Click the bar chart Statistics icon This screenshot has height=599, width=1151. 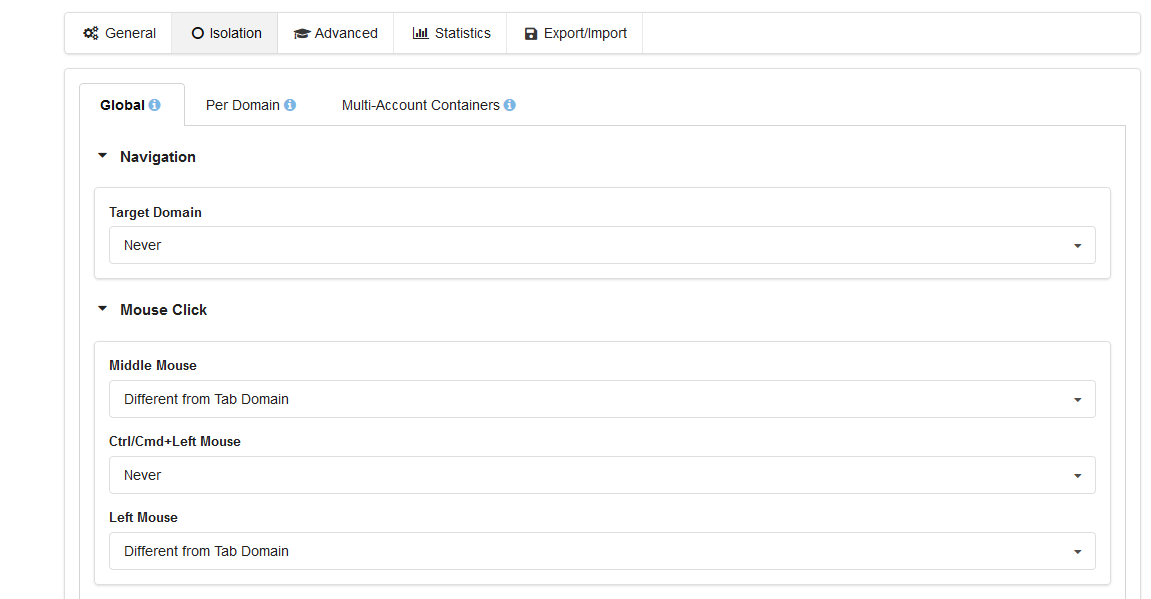pos(420,33)
